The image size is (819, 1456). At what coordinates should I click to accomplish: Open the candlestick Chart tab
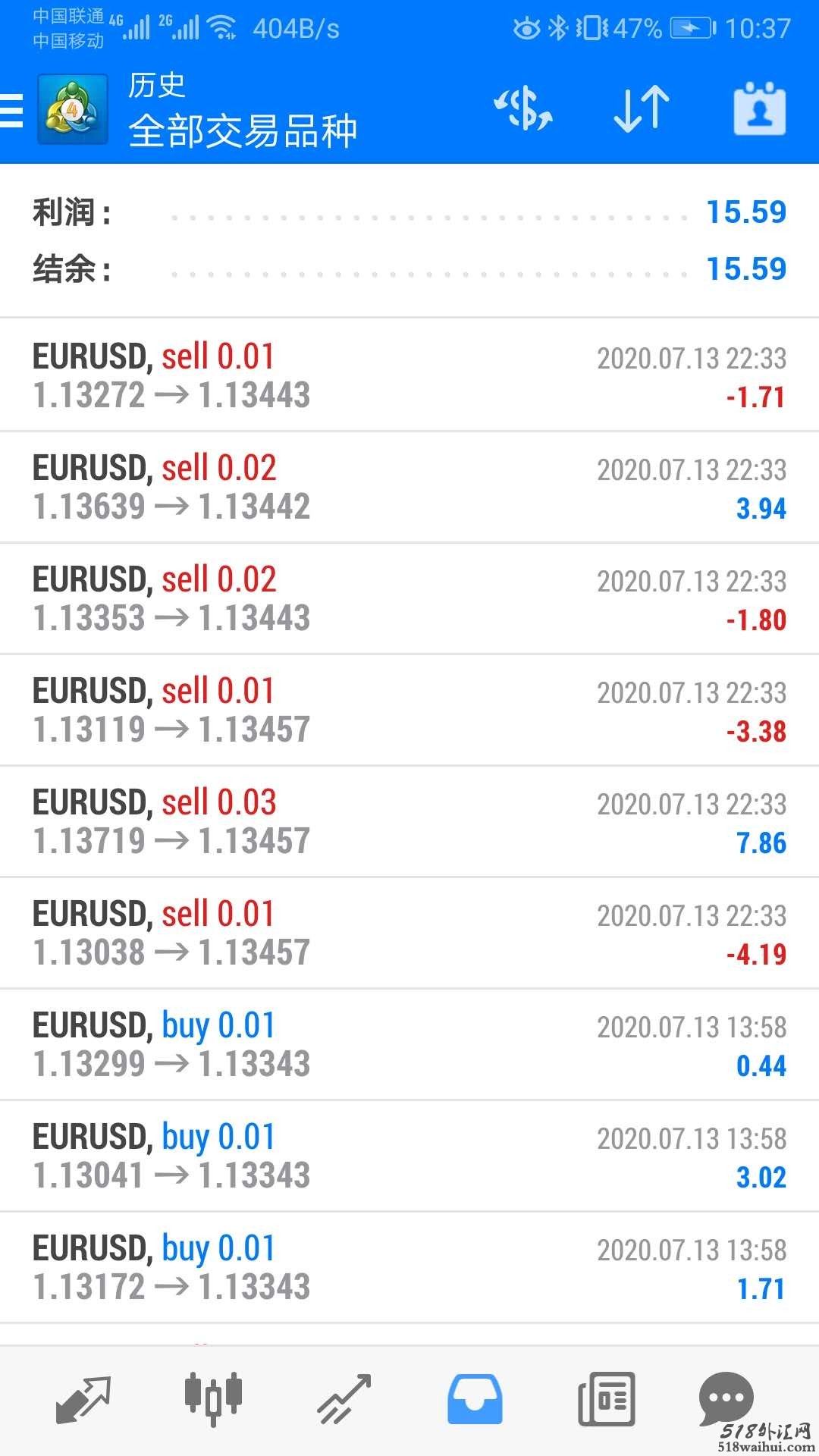pyautogui.click(x=213, y=1398)
